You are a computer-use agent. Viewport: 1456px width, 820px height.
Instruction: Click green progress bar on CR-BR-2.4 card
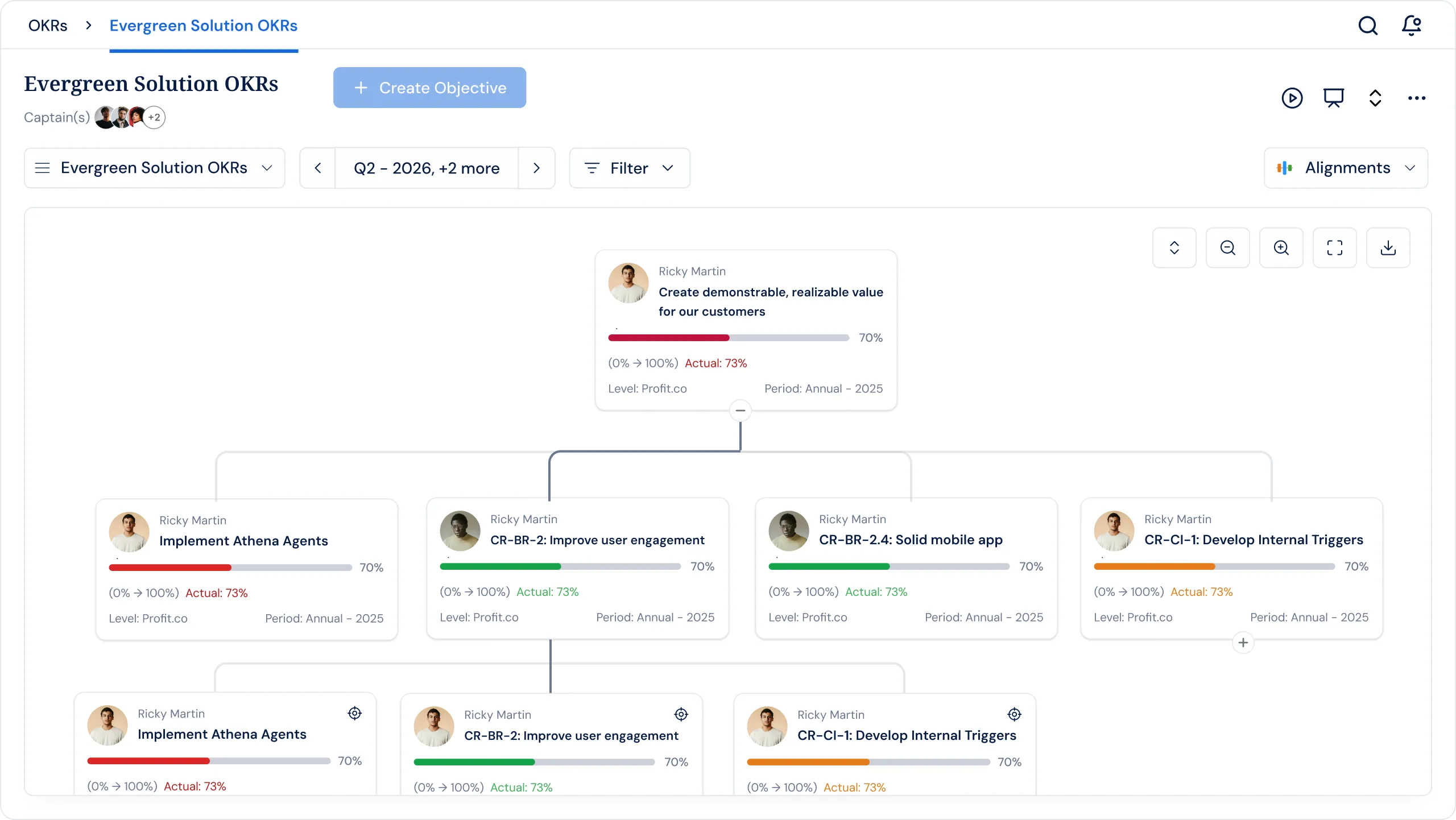(889, 566)
